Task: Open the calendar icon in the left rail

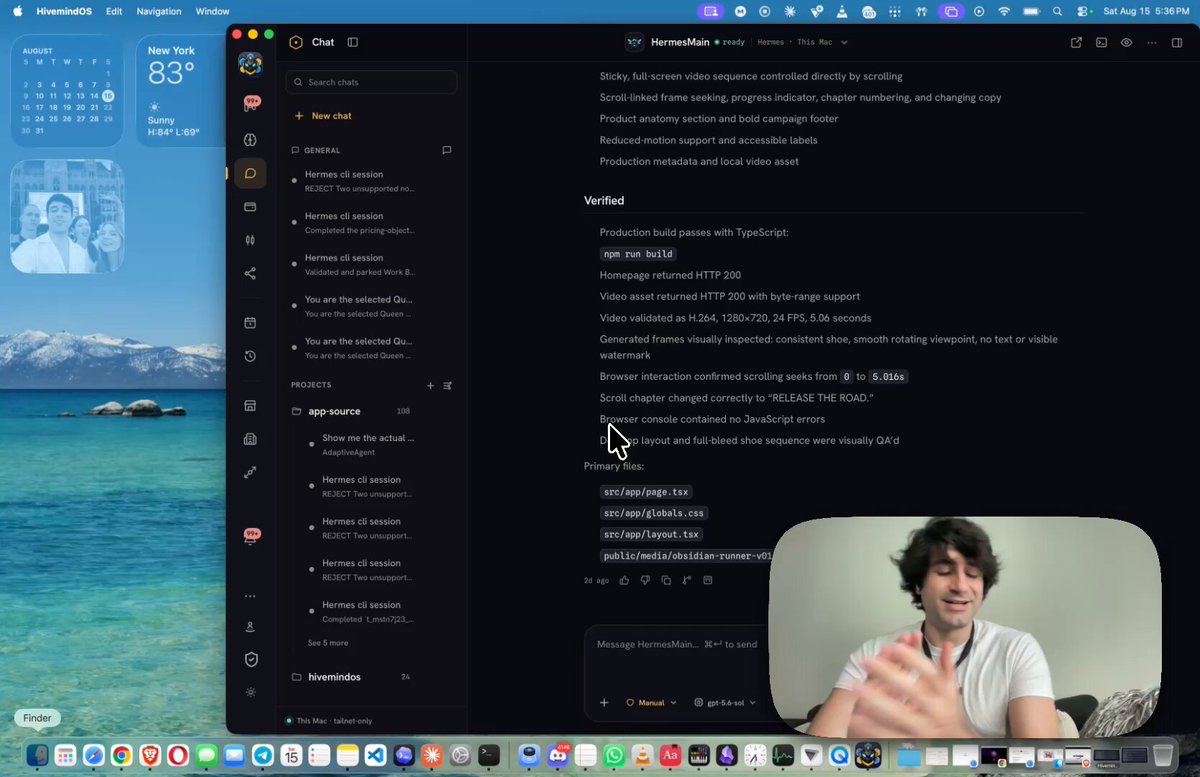Action: pyautogui.click(x=250, y=323)
